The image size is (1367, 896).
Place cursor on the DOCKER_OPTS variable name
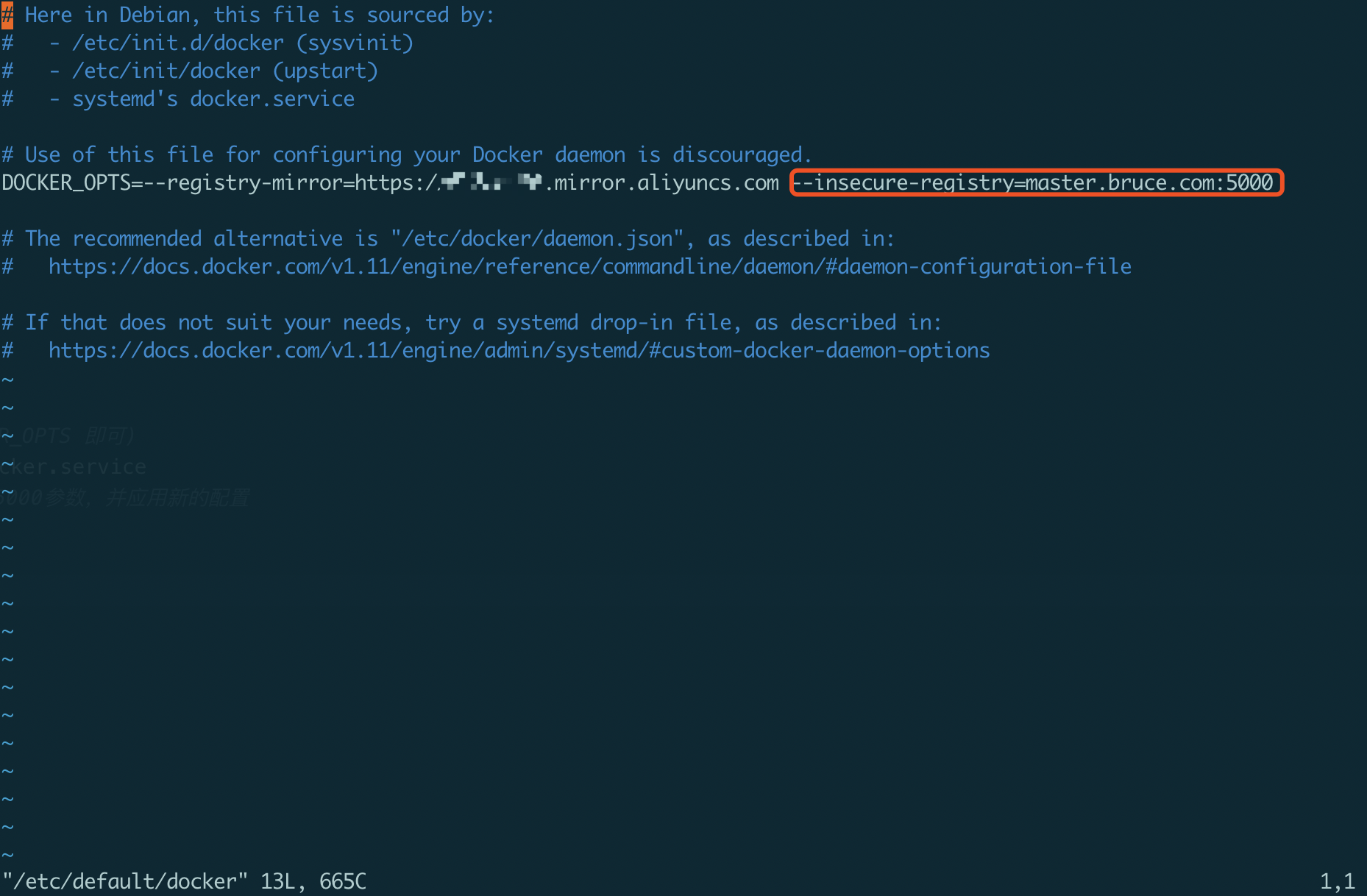point(66,183)
